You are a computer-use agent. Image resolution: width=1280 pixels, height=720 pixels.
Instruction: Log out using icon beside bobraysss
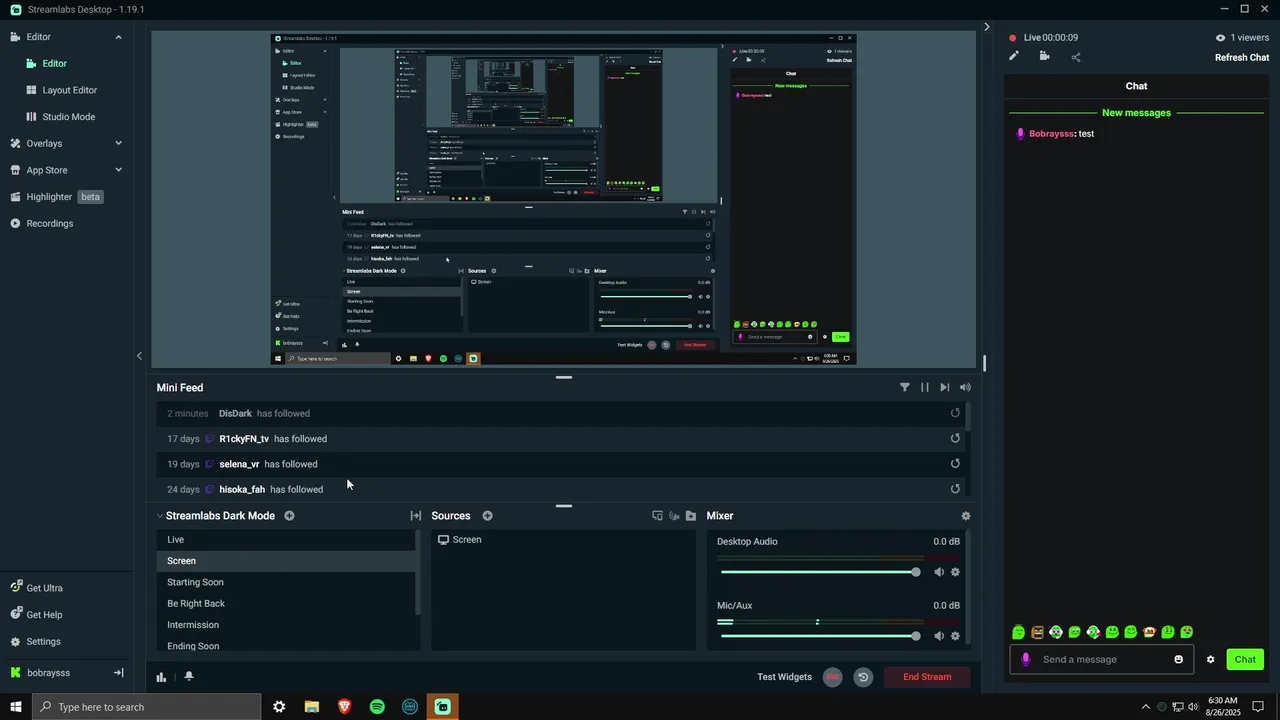tap(118, 673)
